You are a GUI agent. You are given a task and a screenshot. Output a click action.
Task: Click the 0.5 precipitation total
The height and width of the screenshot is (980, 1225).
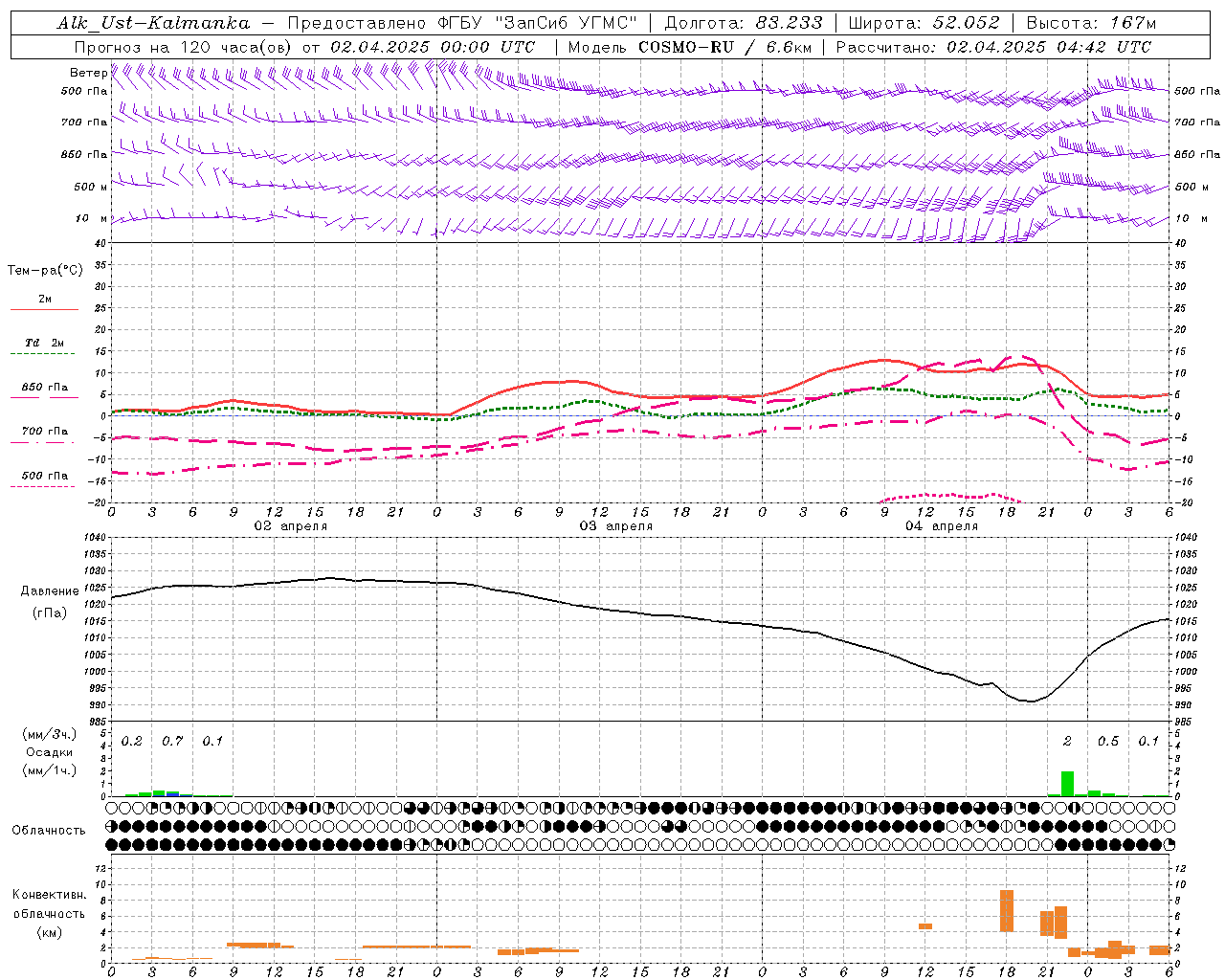click(x=1108, y=742)
